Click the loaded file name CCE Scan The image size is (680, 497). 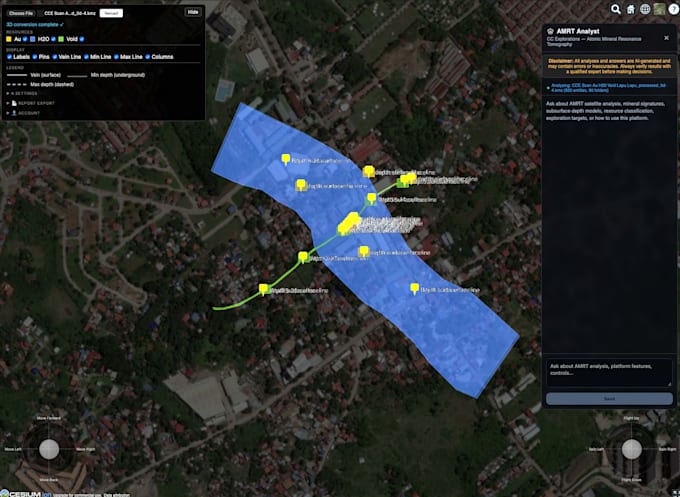coord(70,13)
